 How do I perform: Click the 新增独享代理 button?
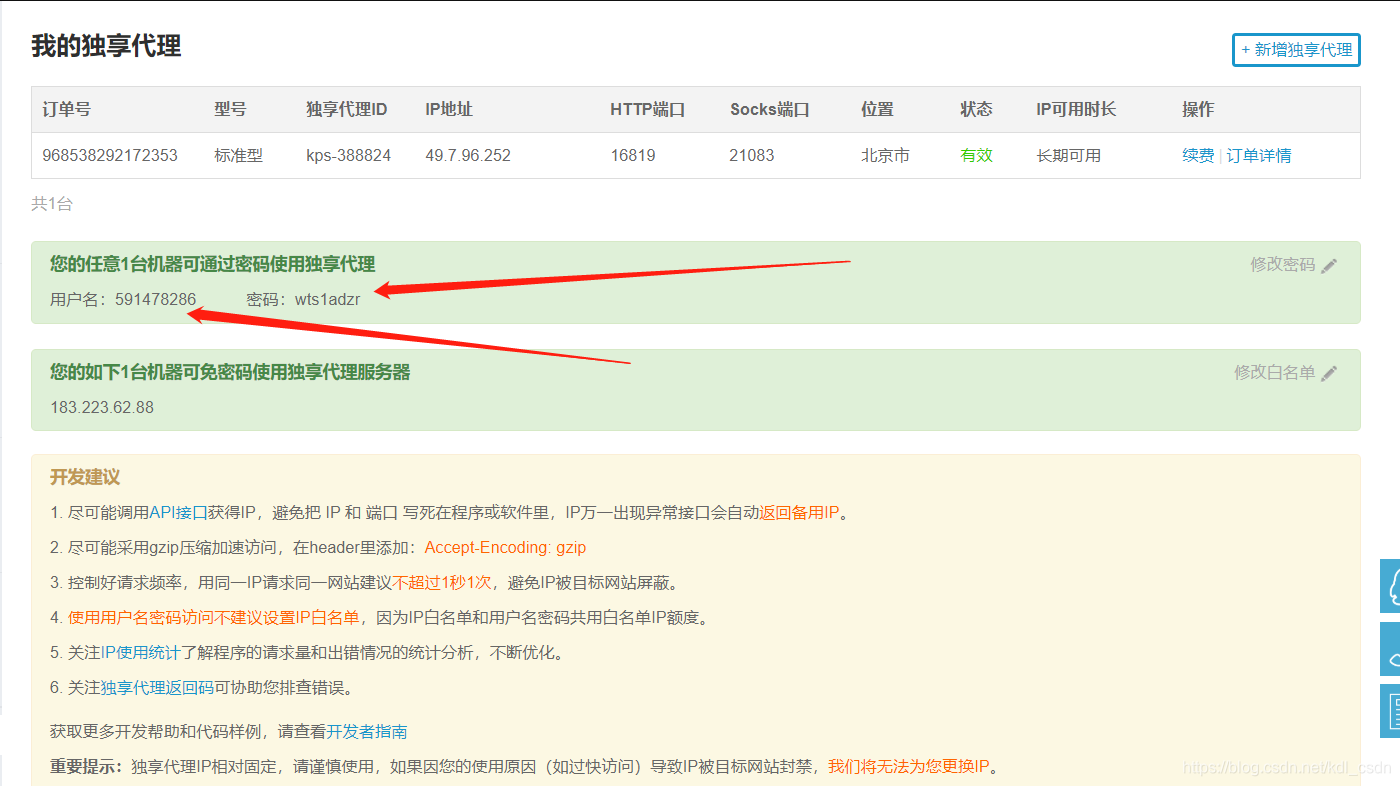pos(1296,49)
